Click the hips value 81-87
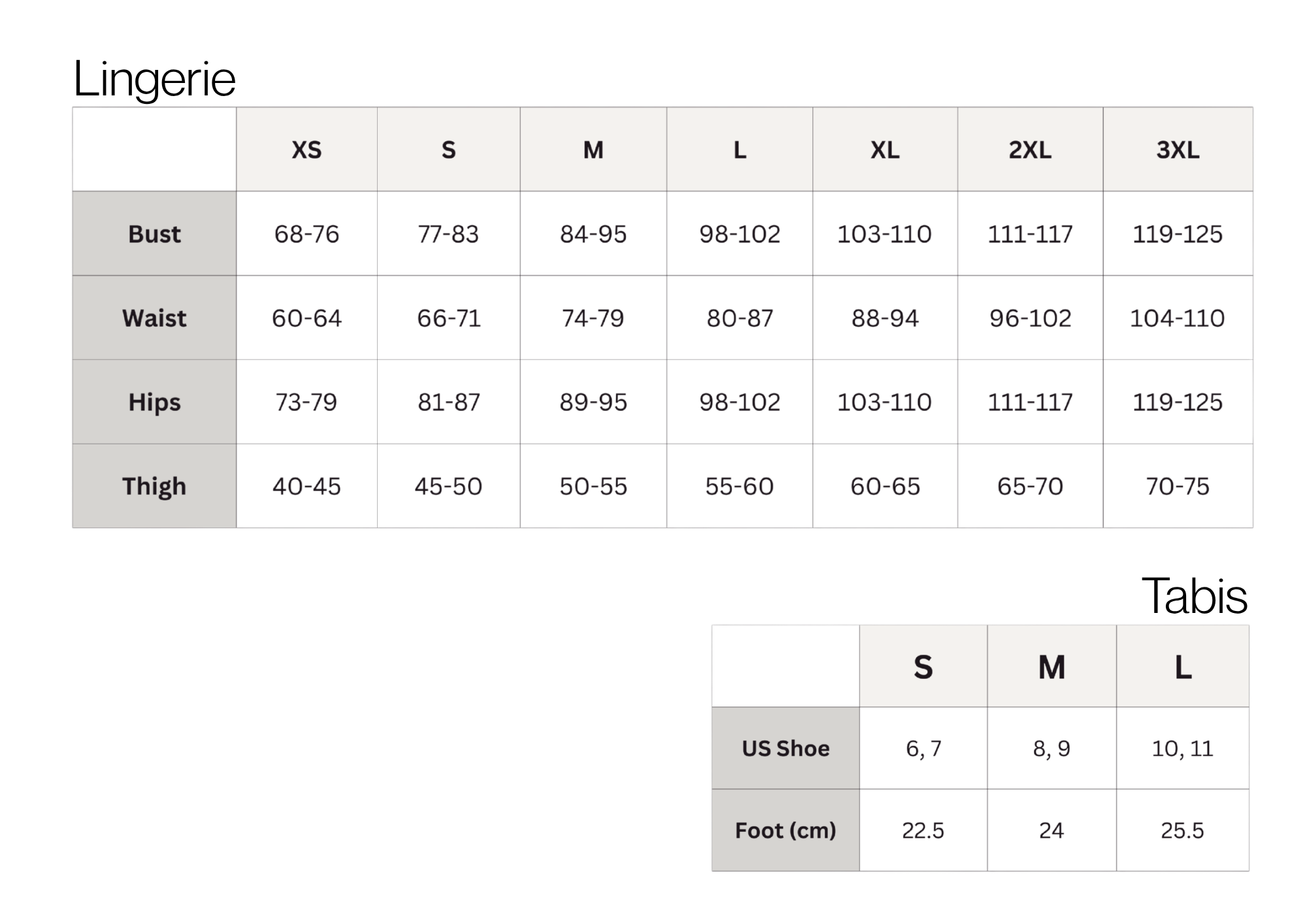Viewport: 1307px width, 924px height. 449,402
